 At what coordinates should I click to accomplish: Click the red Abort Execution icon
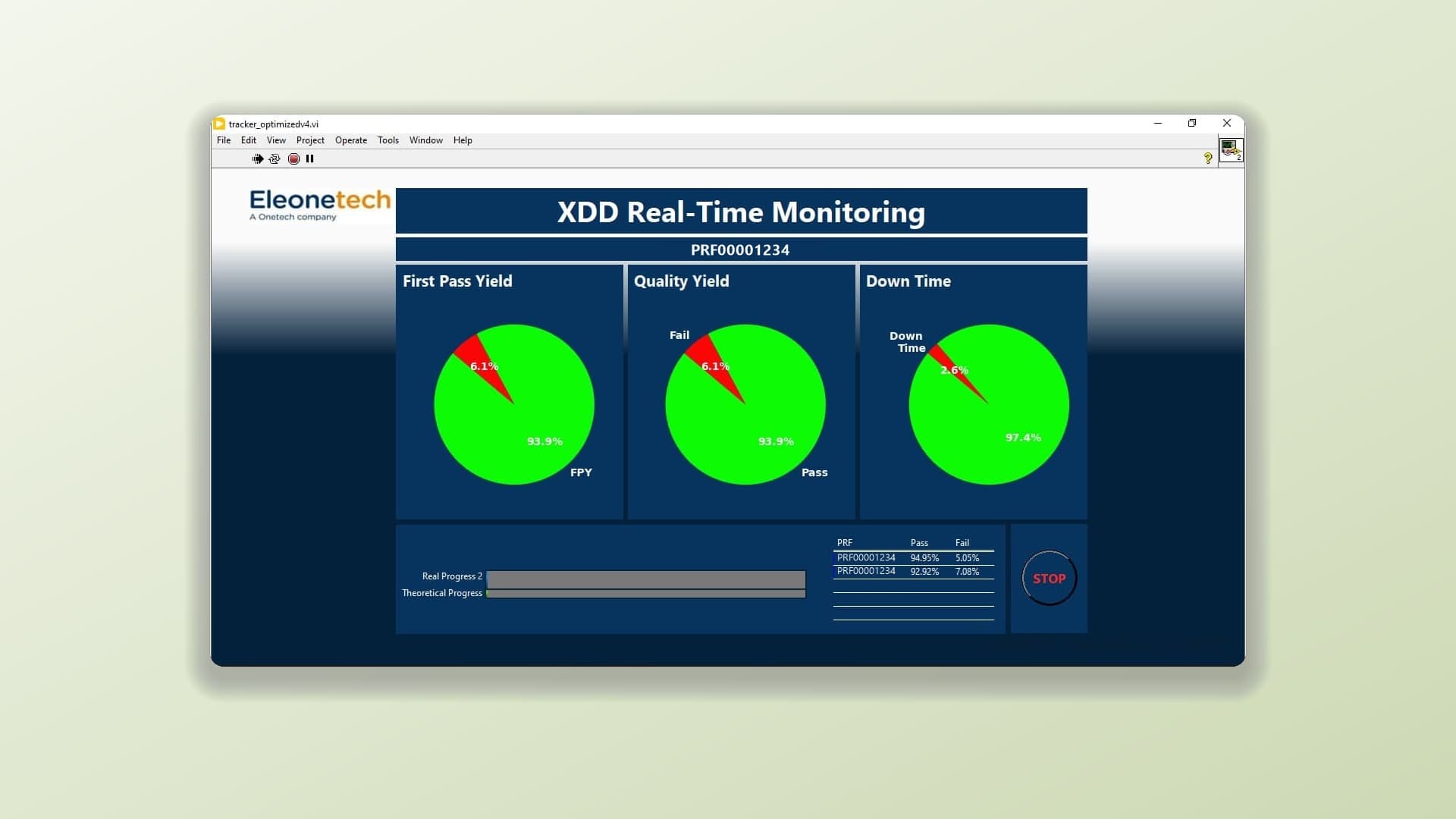tap(293, 158)
